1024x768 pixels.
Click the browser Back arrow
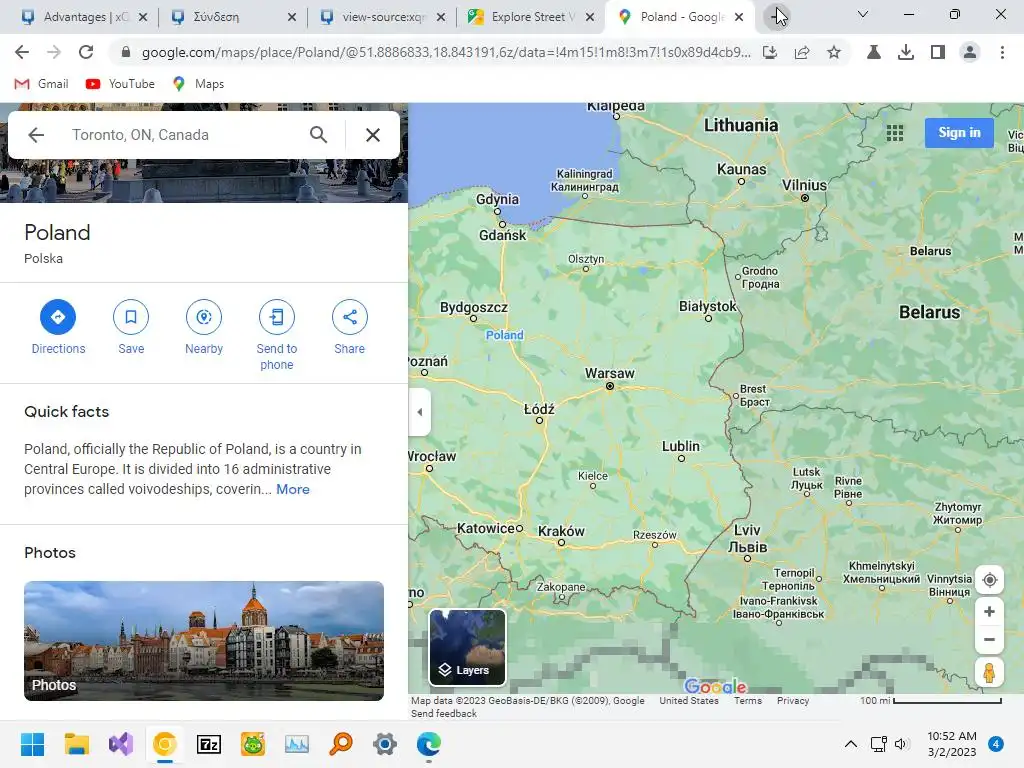coord(22,52)
